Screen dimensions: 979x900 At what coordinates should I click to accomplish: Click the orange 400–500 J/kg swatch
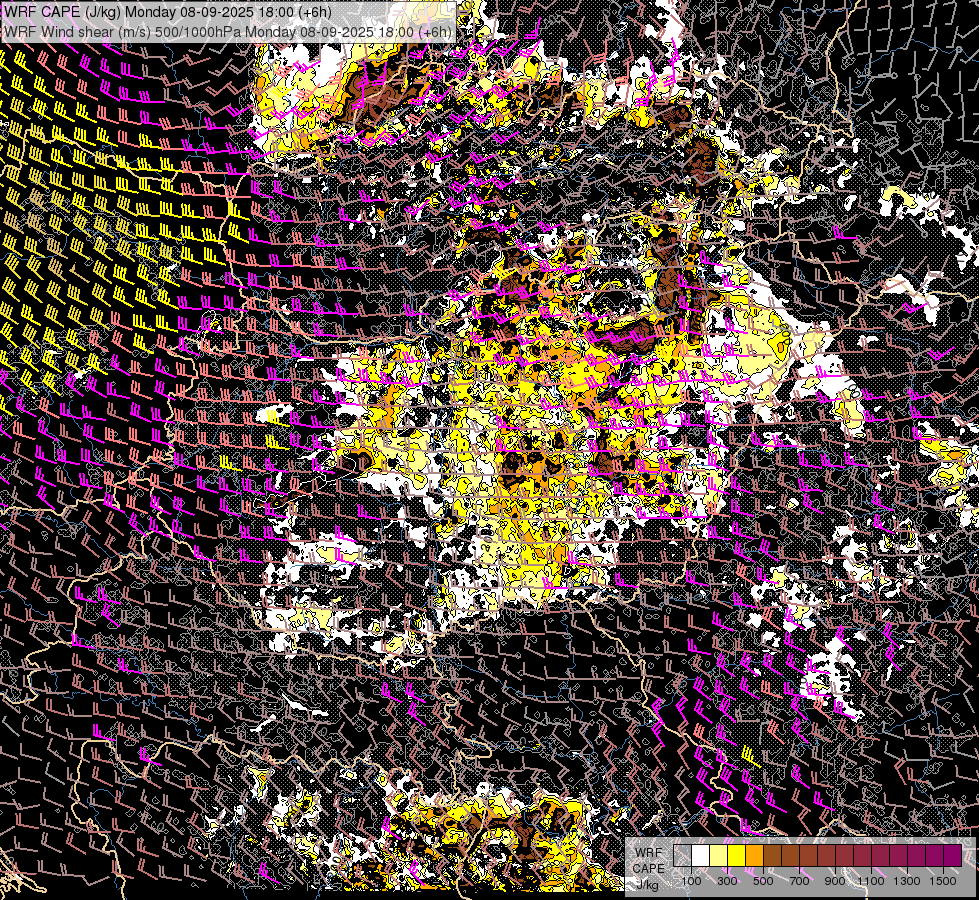[754, 855]
